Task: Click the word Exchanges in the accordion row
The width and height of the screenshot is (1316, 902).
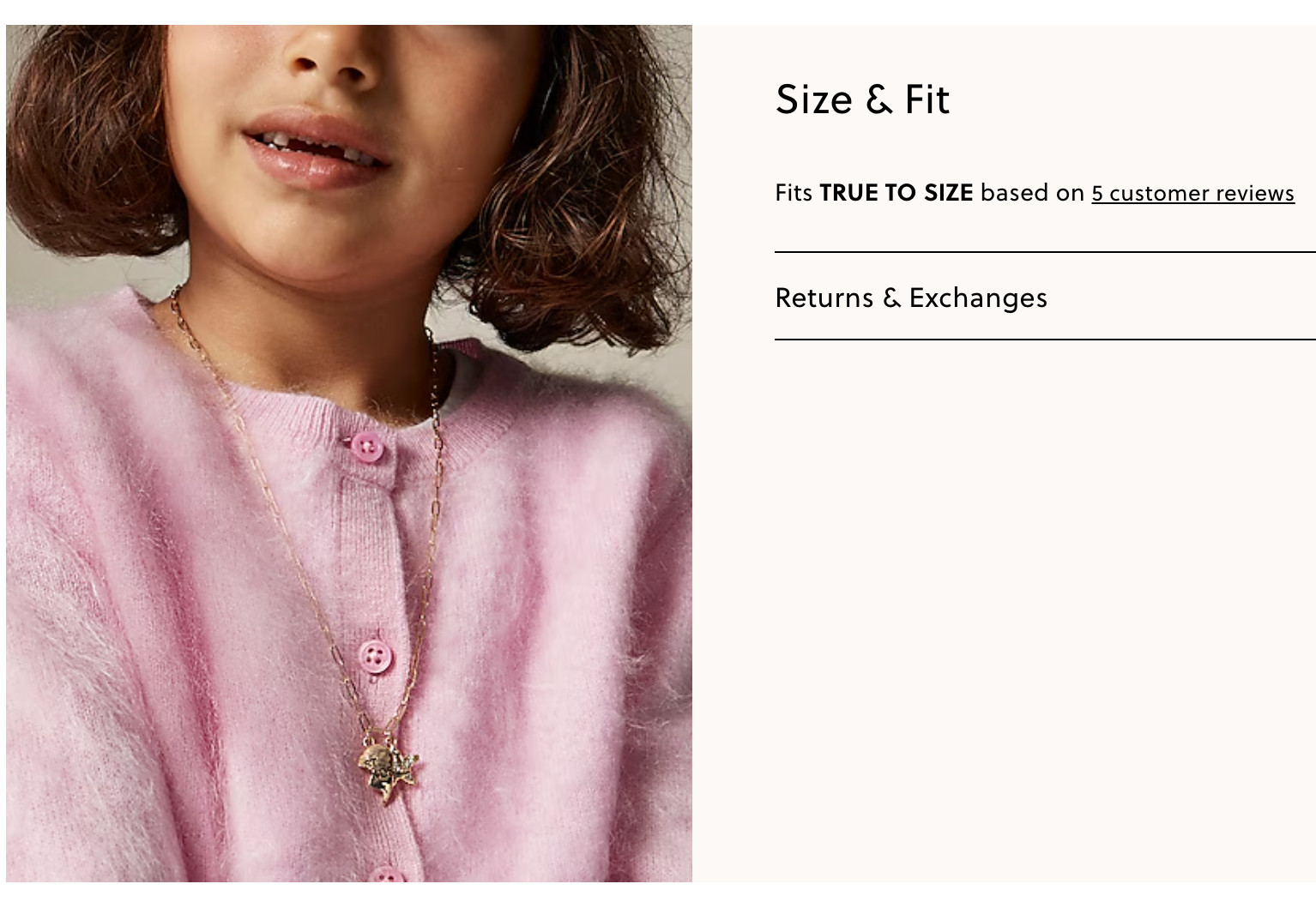Action: [978, 298]
